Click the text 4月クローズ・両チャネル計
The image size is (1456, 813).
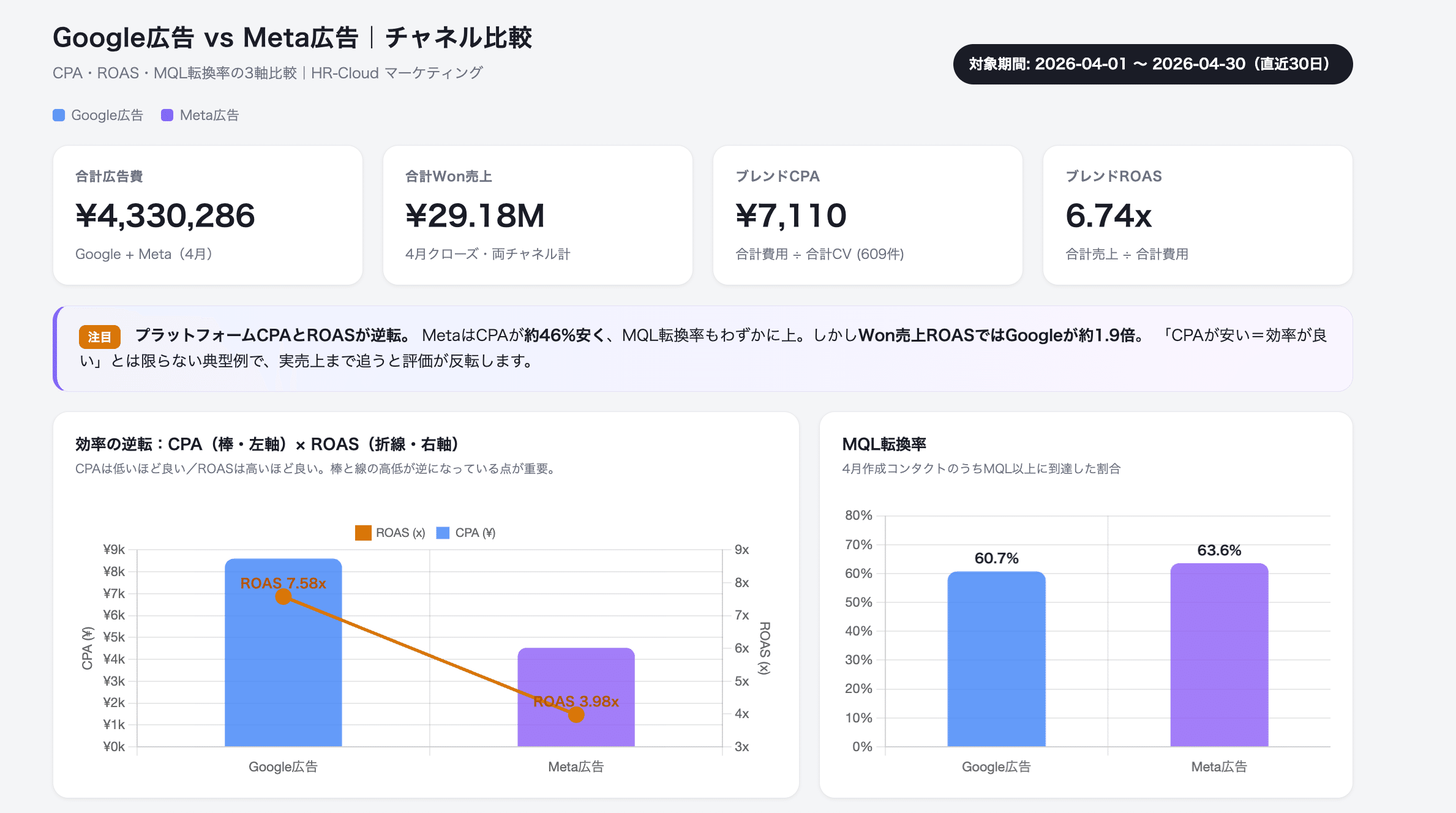(487, 254)
